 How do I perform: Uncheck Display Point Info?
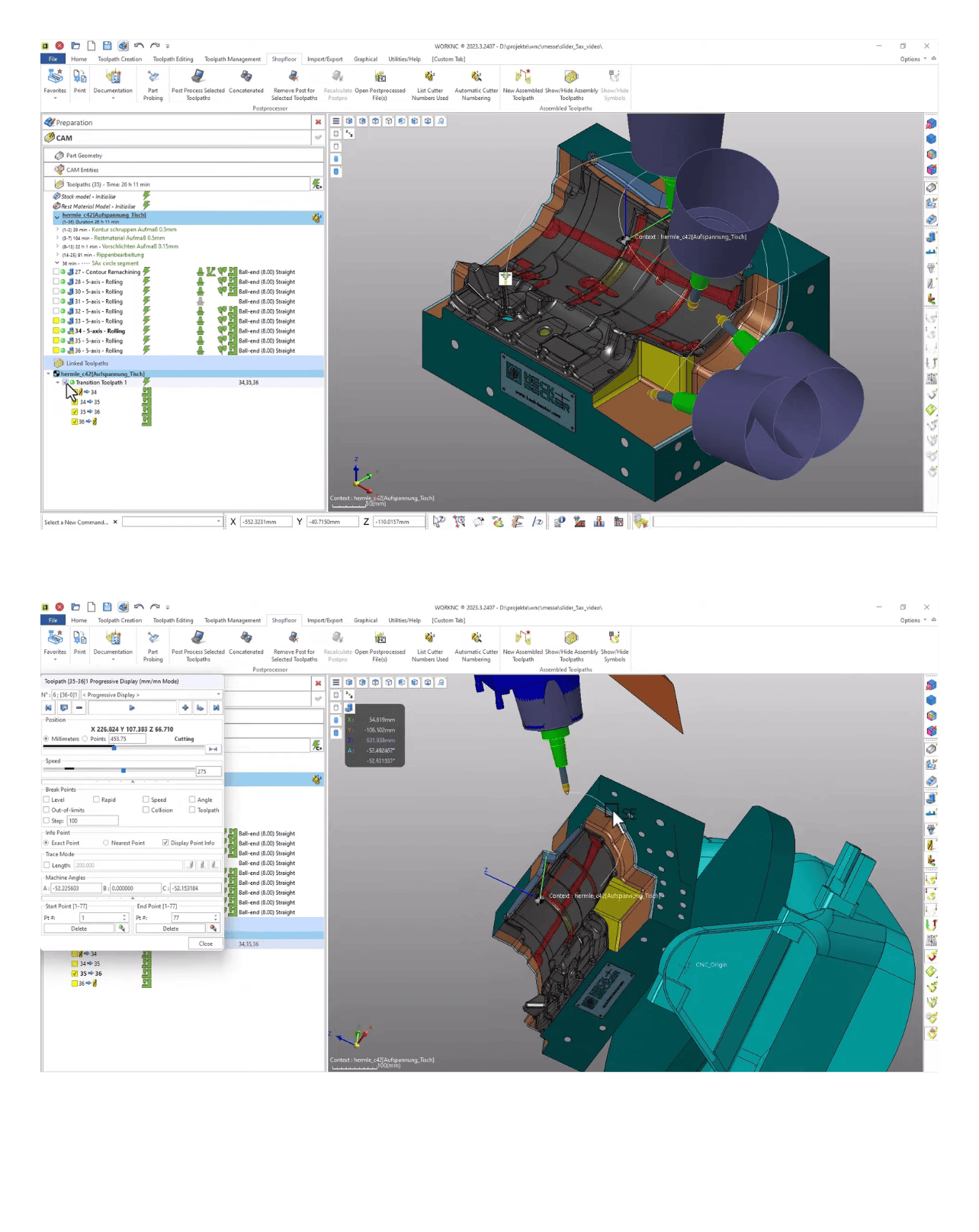[165, 843]
